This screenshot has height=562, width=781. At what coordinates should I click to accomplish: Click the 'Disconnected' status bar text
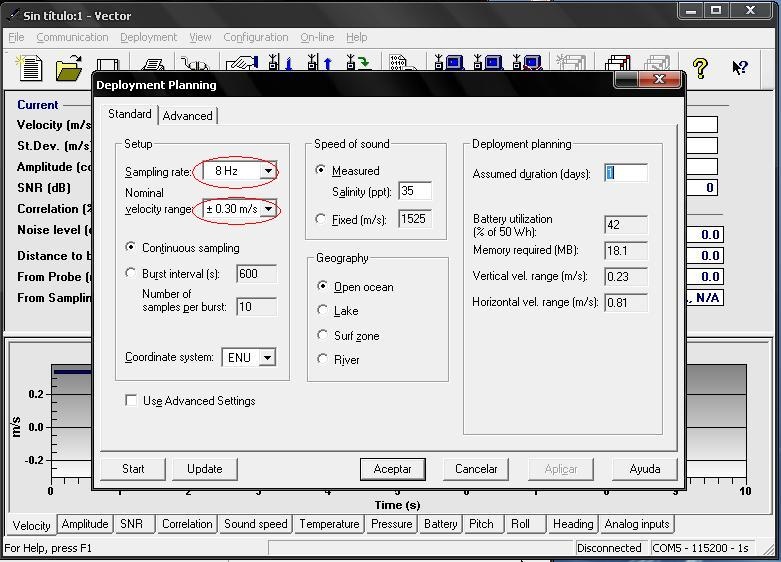609,548
